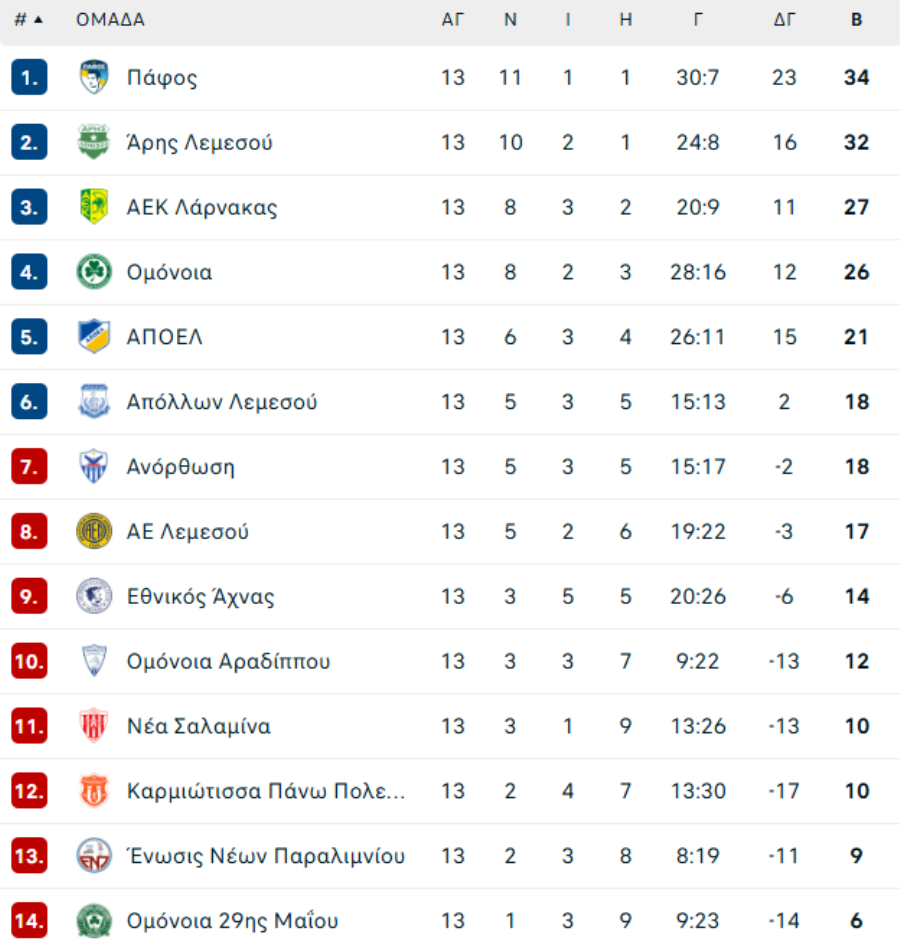900x947 pixels.
Task: Click the sort arrow next to #
Action: click(39, 19)
